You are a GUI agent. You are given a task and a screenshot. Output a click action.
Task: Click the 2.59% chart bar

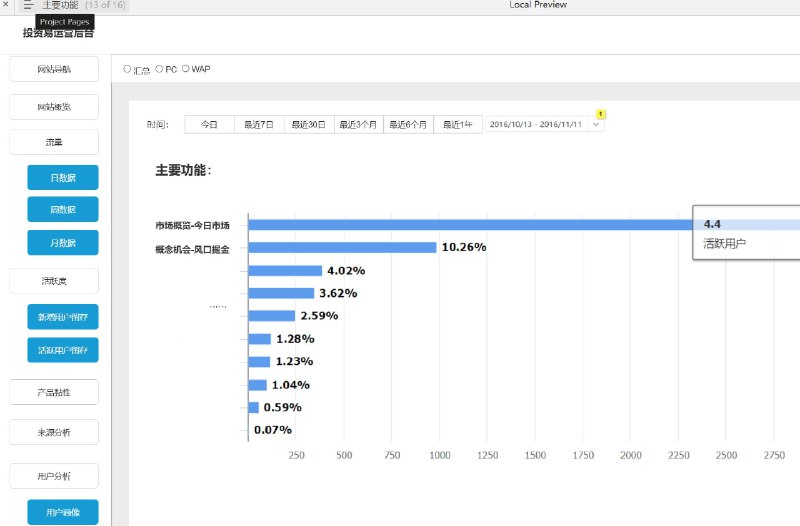[x=272, y=316]
